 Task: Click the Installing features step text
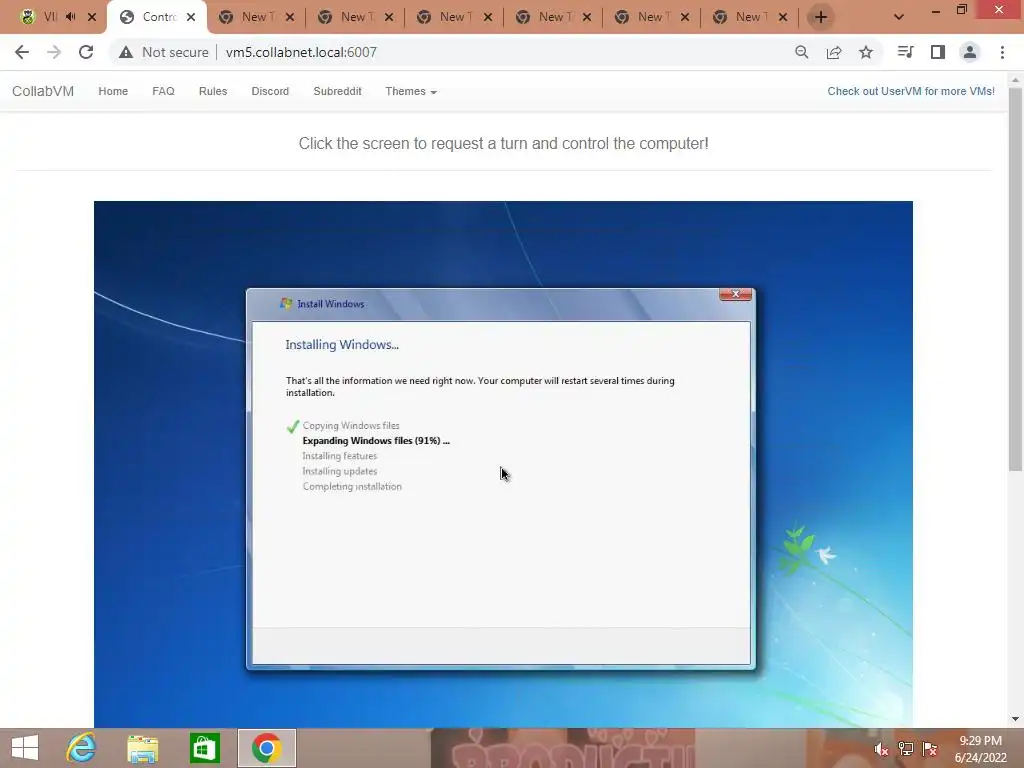pyautogui.click(x=340, y=456)
